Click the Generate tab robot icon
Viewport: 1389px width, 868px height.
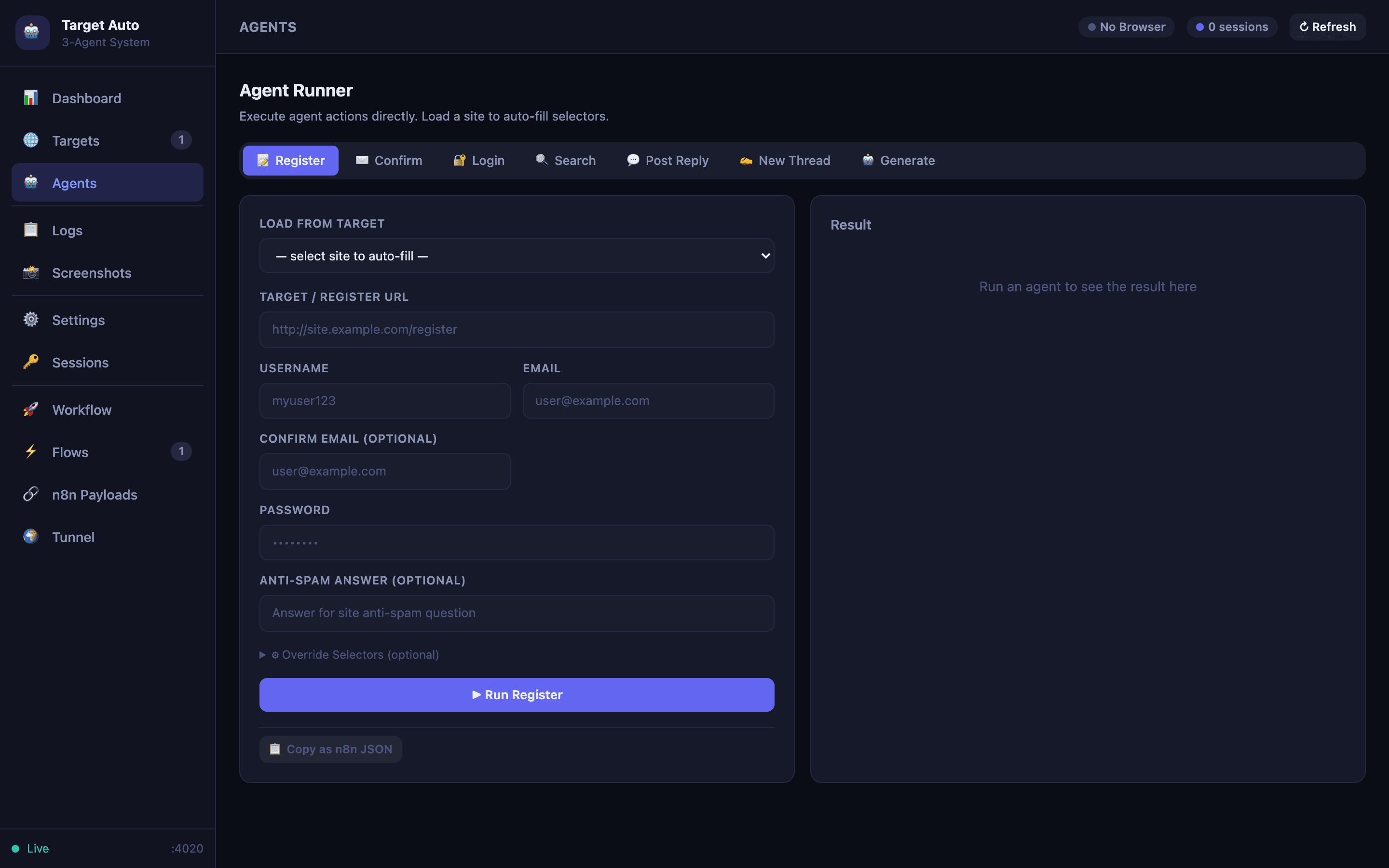(x=868, y=160)
